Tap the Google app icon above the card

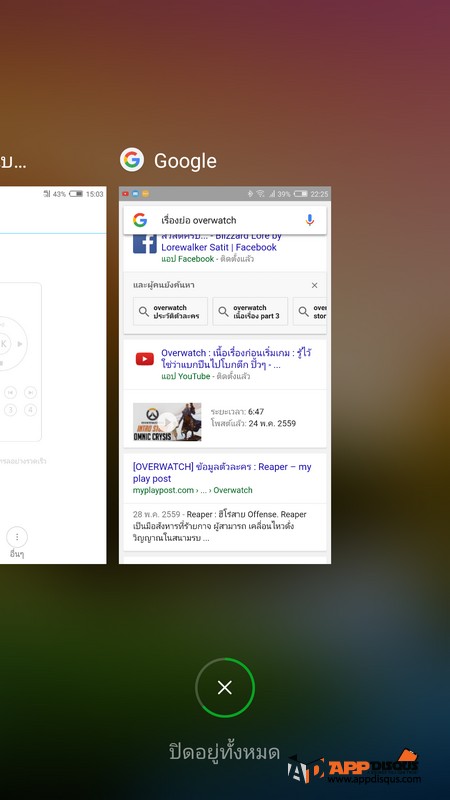point(132,160)
